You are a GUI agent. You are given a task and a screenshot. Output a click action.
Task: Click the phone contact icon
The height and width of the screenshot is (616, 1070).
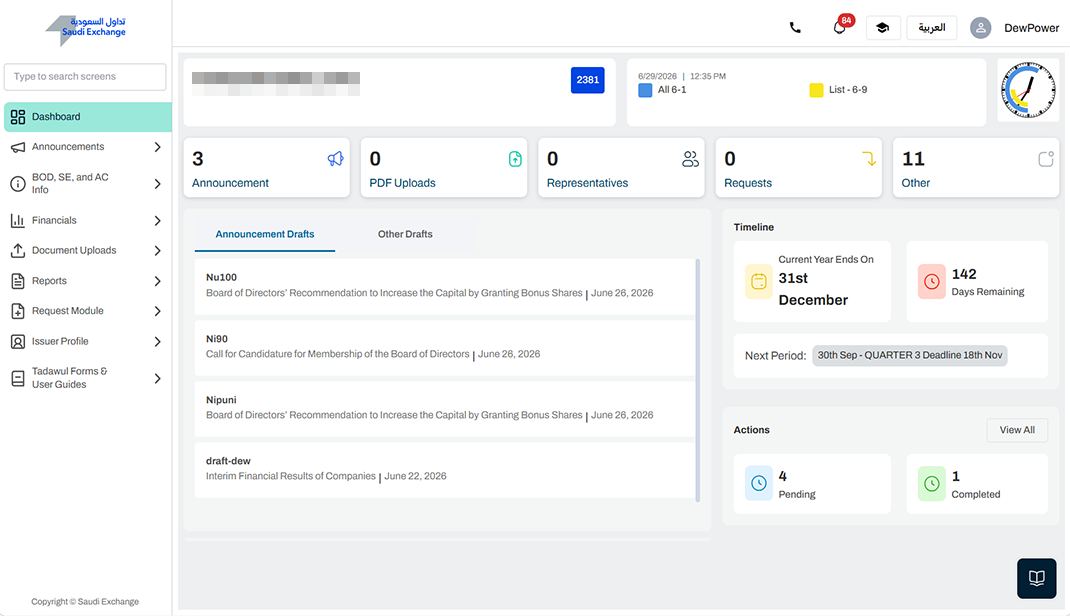pyautogui.click(x=795, y=28)
